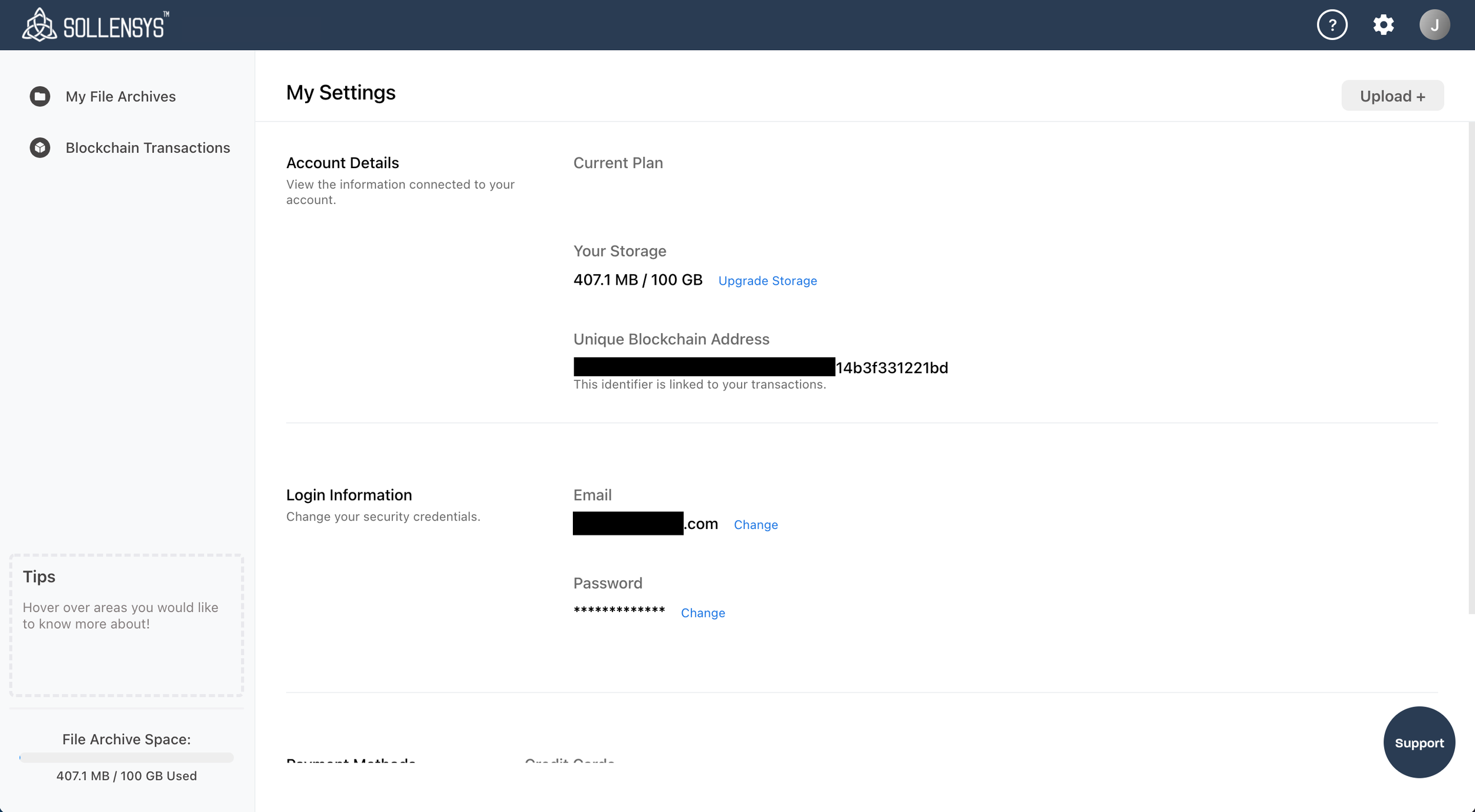Screen dimensions: 1475x812
Task: Click the 407.1 MB / 100 GB Used label
Action: click(126, 776)
